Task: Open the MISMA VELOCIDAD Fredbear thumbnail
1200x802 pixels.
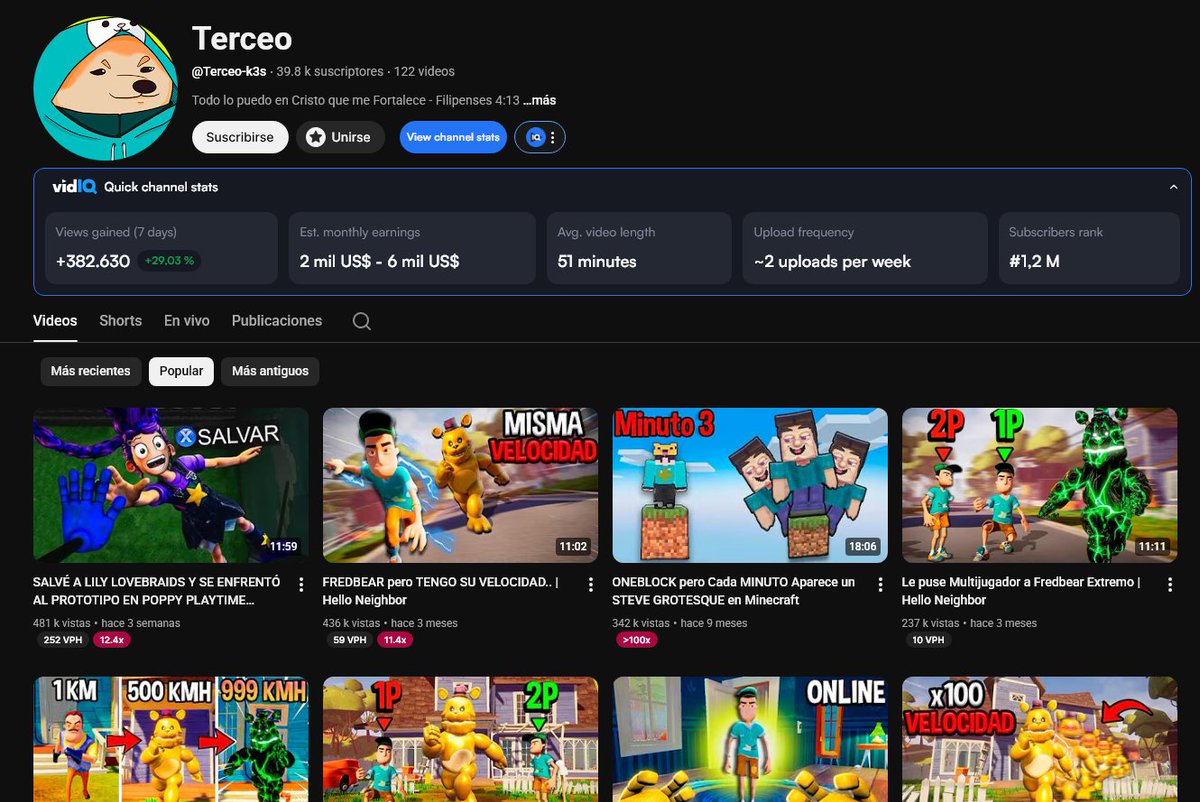Action: [x=460, y=485]
